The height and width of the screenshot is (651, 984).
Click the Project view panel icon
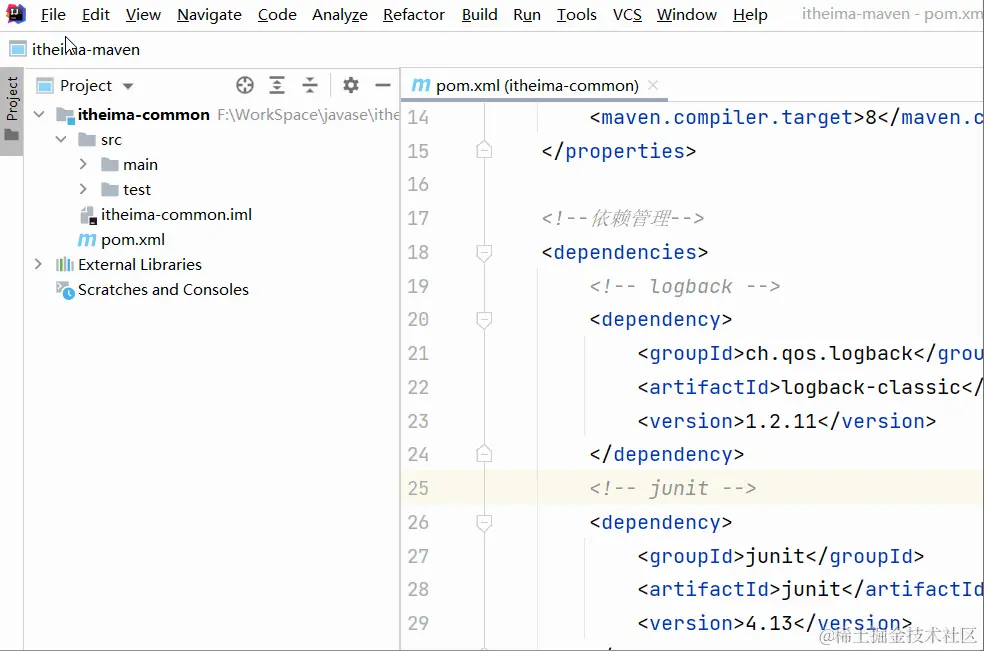(x=45, y=85)
